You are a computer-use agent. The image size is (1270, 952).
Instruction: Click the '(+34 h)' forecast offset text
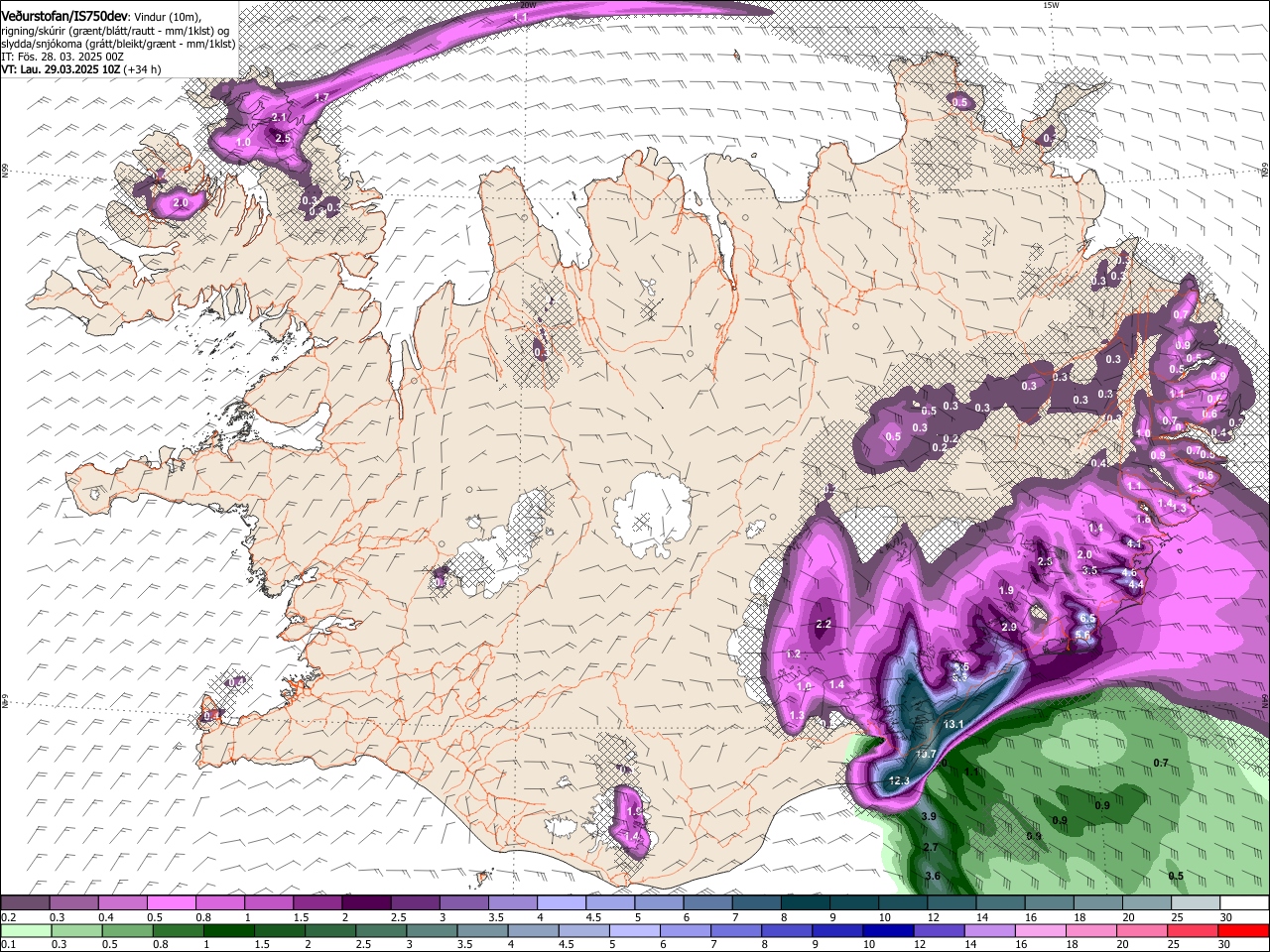(143, 69)
